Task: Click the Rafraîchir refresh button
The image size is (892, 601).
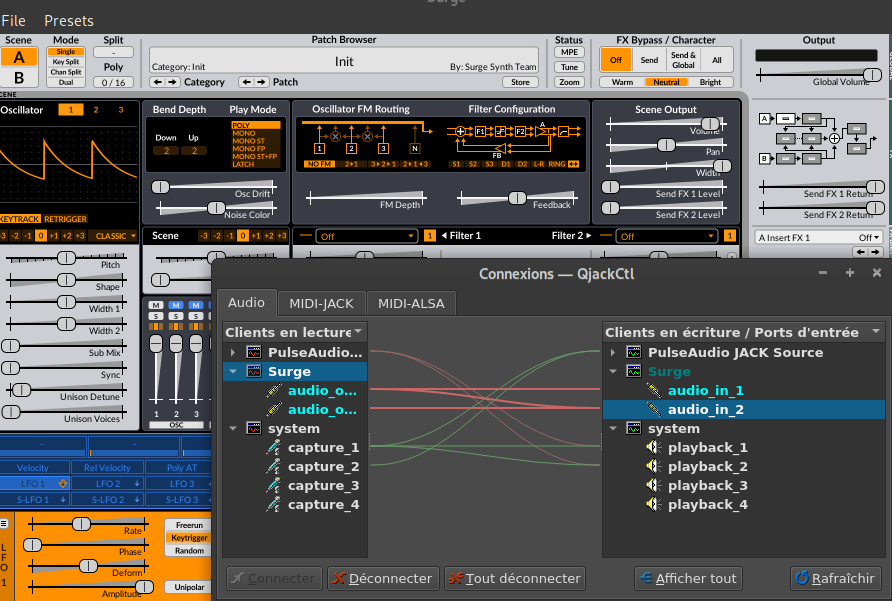Action: 834,578
